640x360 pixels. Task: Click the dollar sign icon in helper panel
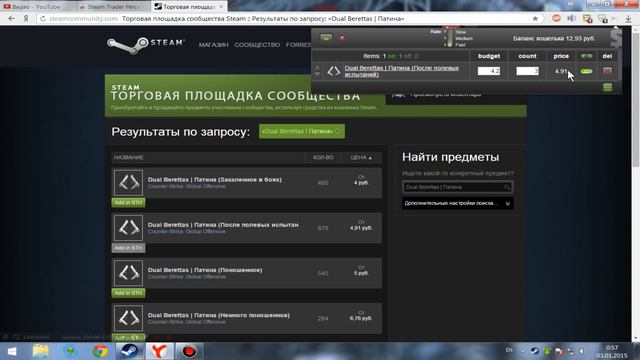coord(616,38)
